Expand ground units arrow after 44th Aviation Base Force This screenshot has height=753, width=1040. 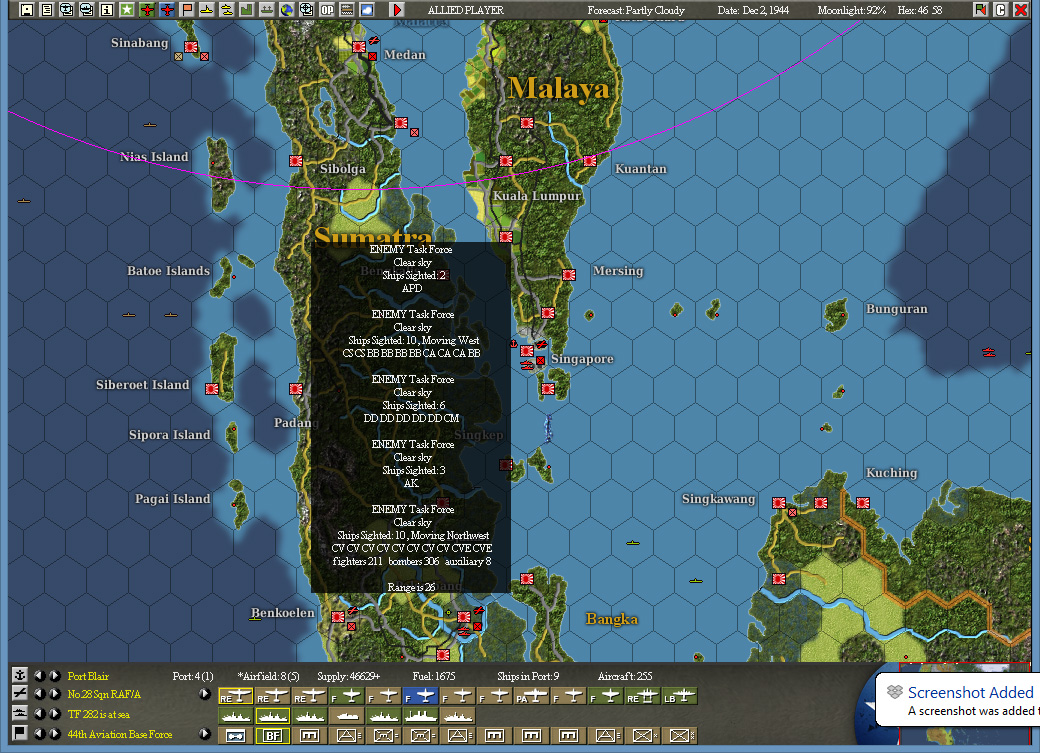point(204,734)
